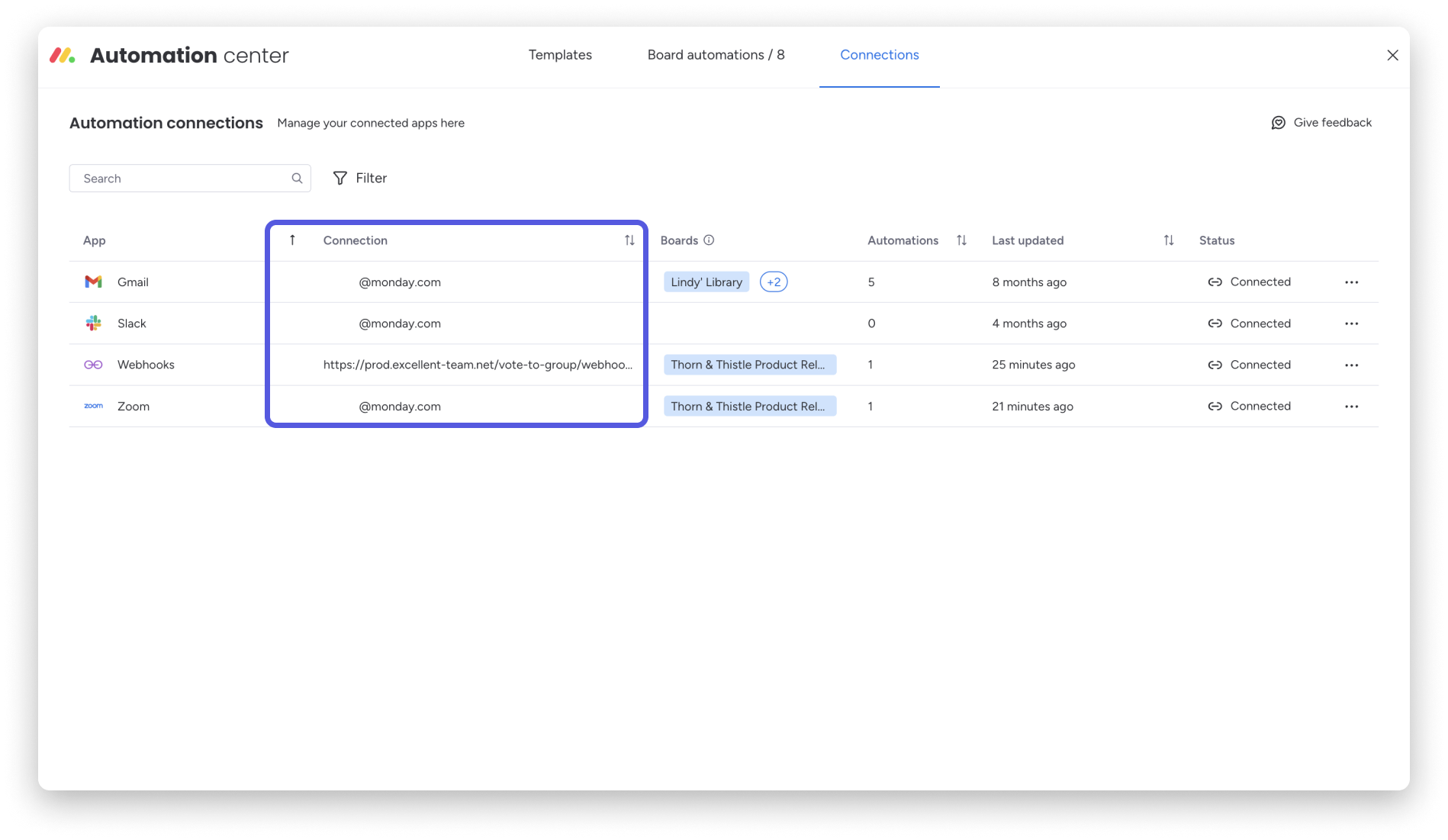Open the Board automations tab
Viewport: 1448px width, 840px height.
pyautogui.click(x=716, y=54)
